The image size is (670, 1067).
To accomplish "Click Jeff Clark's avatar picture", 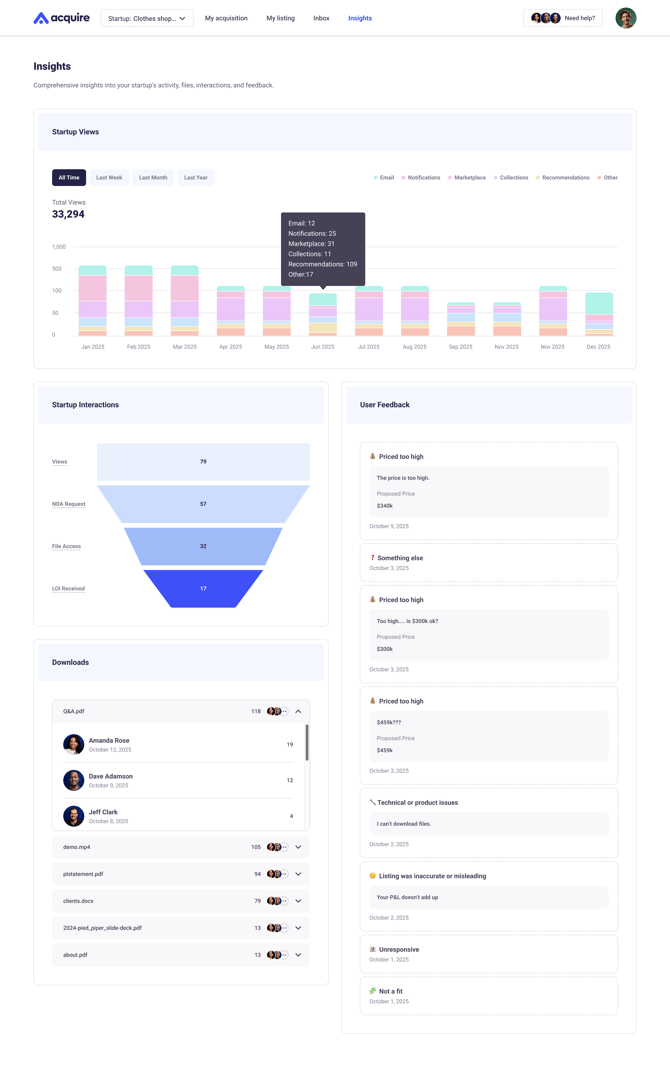I will [x=74, y=815].
